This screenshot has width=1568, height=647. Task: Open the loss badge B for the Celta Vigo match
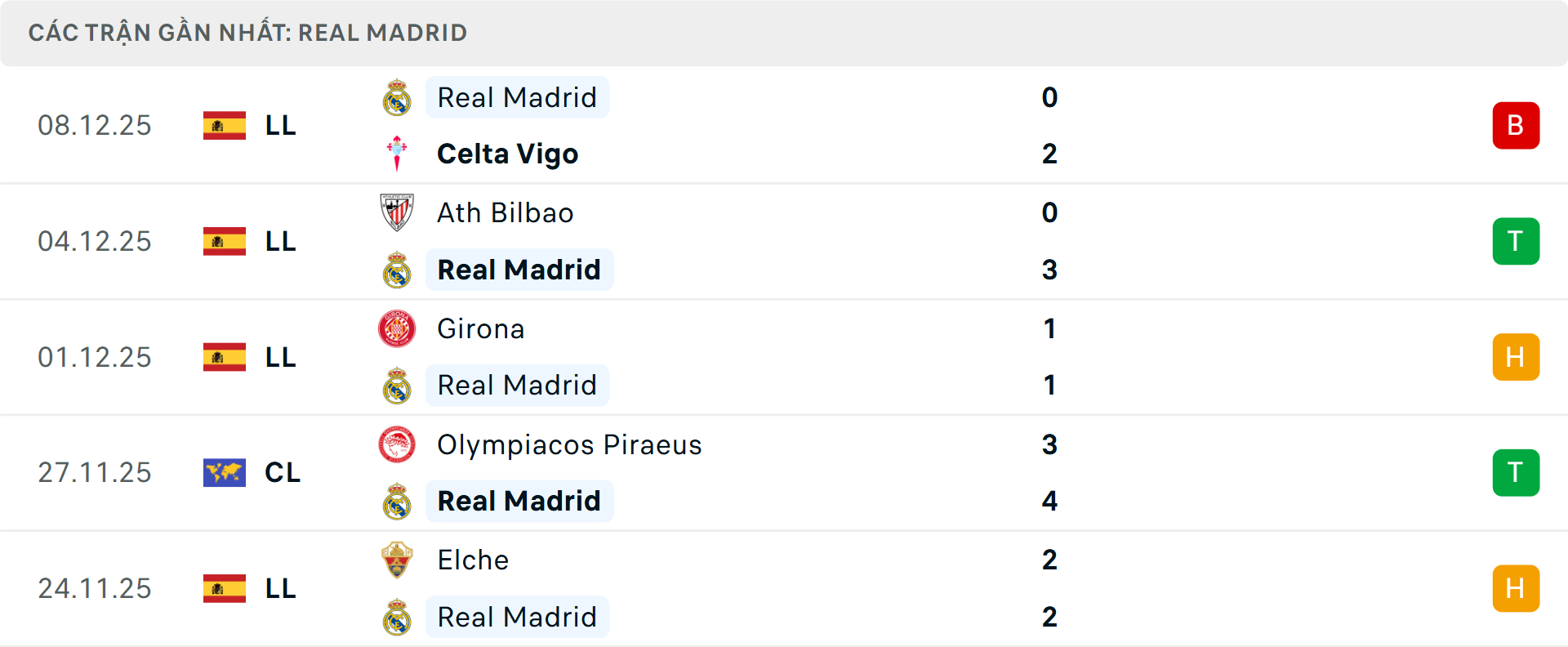1517,125
